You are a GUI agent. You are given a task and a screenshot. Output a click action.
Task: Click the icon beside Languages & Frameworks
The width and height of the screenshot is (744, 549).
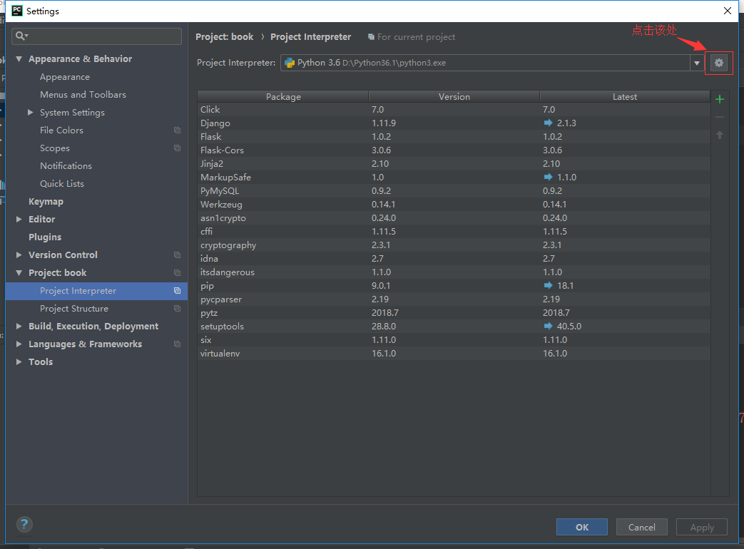[177, 344]
